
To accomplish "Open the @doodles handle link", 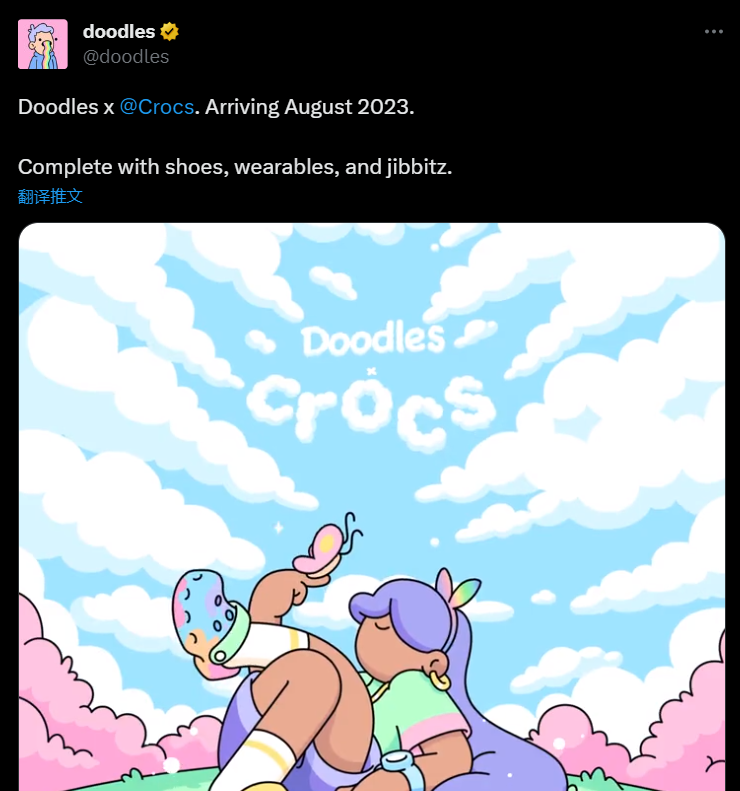I will [x=126, y=56].
